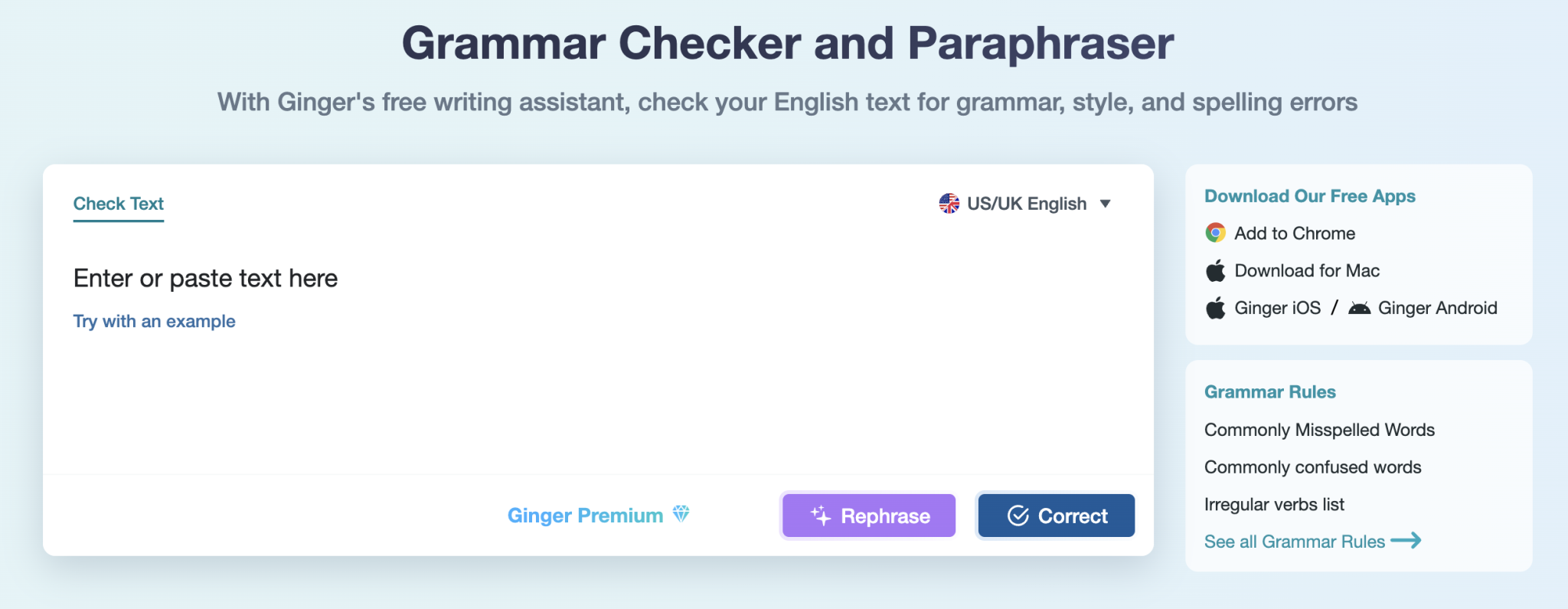Click Try with an example
1568x609 pixels.
154,321
